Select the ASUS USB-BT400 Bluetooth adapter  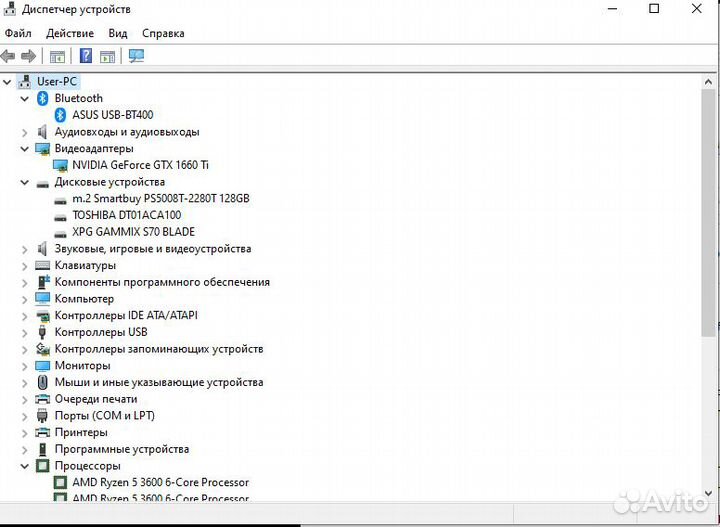(112, 115)
